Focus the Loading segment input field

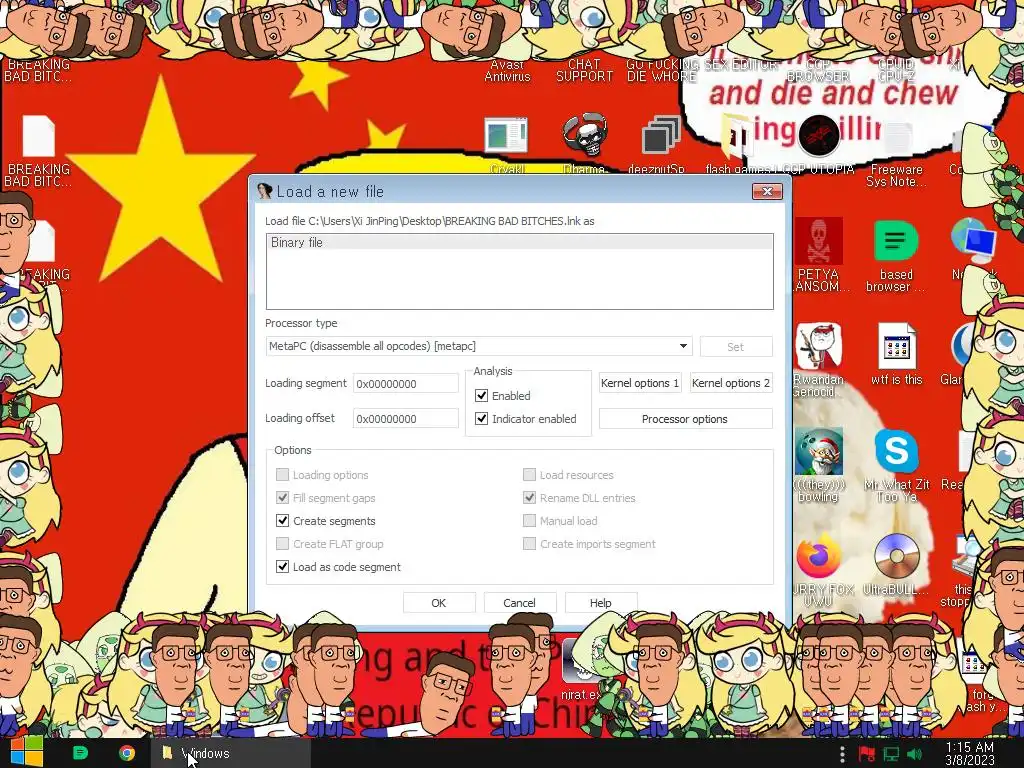click(x=406, y=383)
